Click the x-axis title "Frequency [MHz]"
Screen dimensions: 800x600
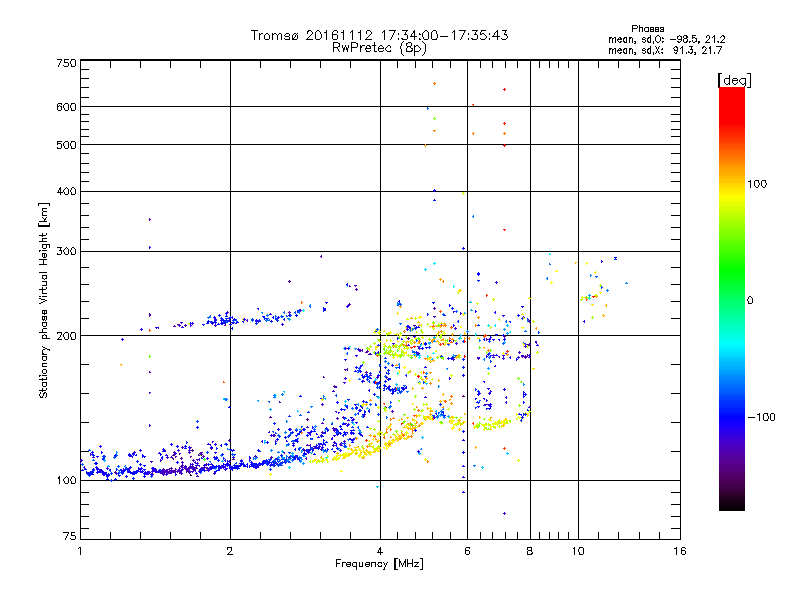[x=379, y=564]
